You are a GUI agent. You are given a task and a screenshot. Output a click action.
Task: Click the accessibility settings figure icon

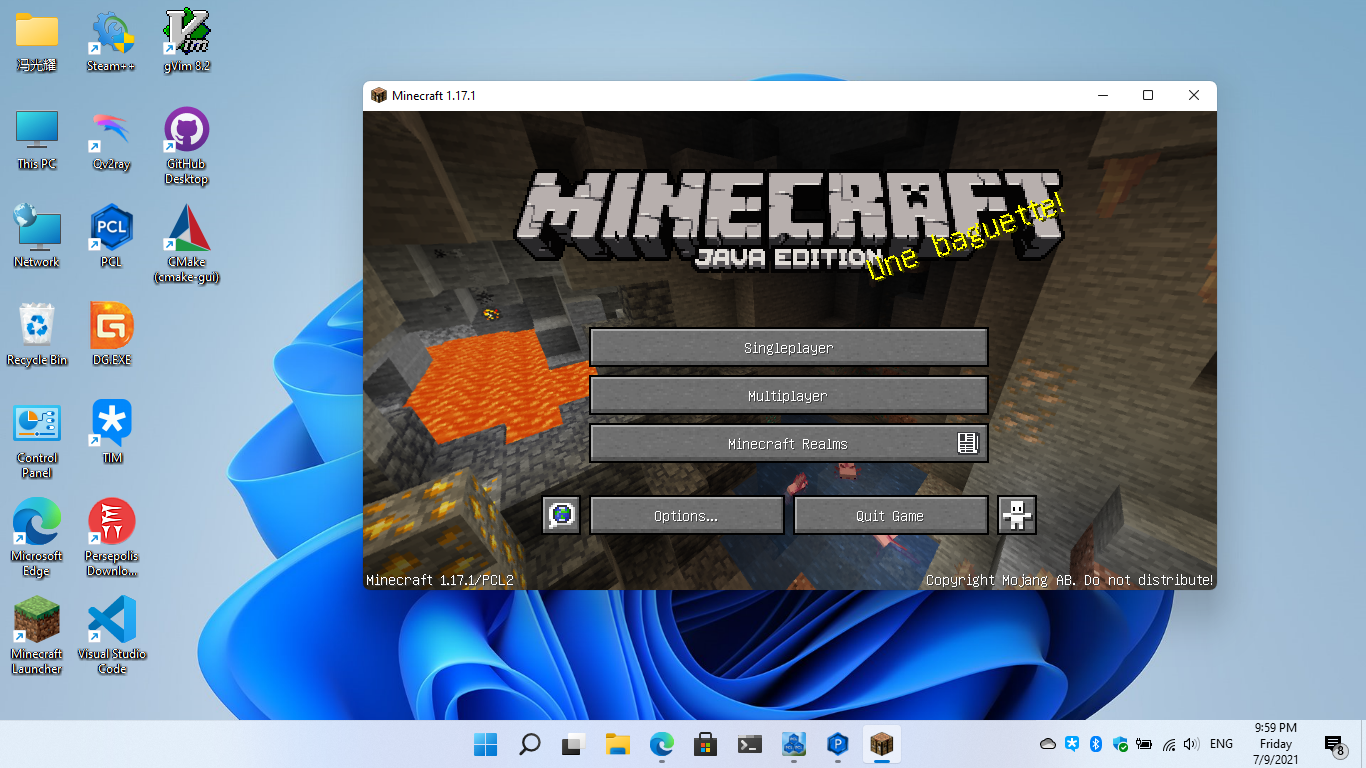pos(1017,516)
